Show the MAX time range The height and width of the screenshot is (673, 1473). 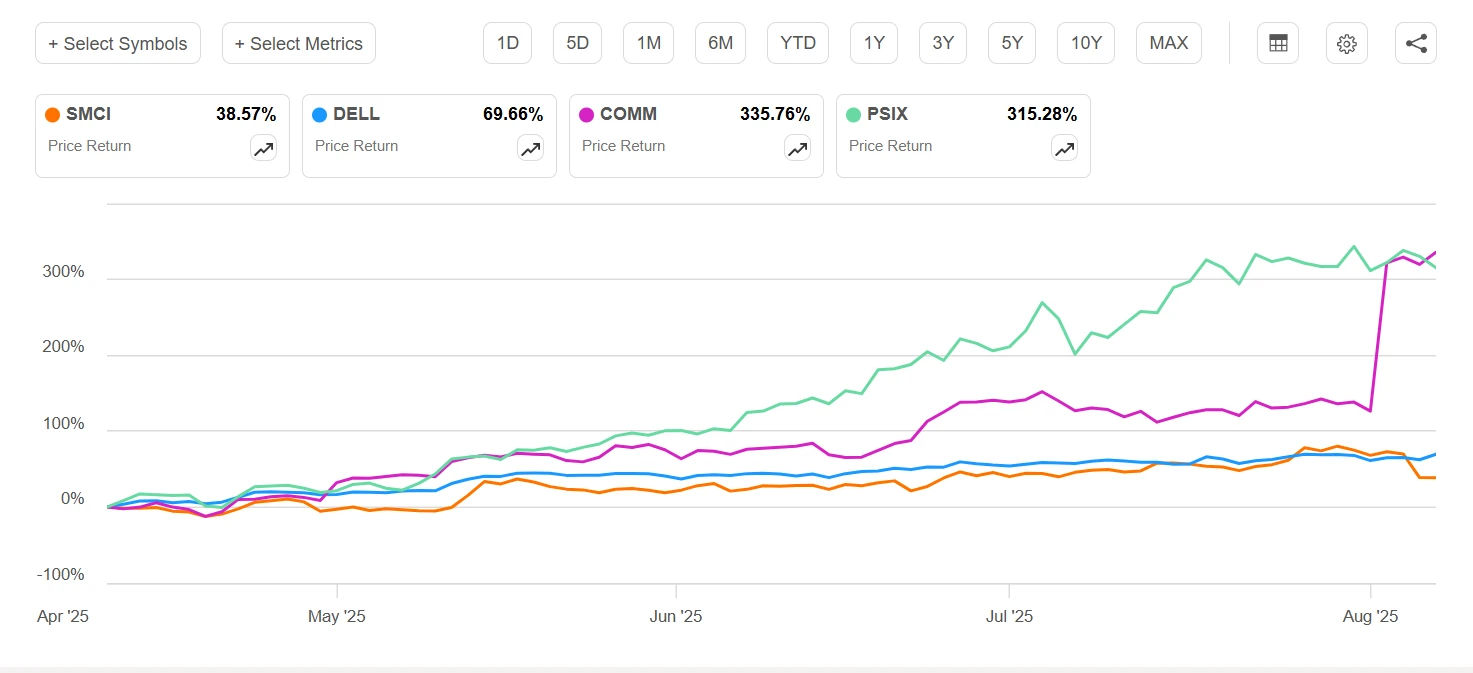[1168, 43]
